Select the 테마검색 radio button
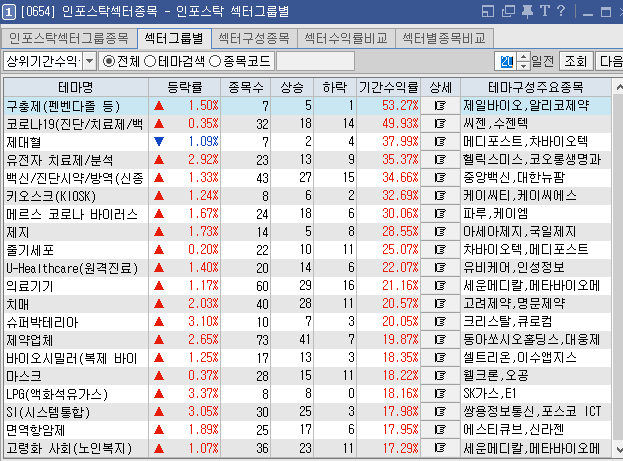 tap(150, 61)
